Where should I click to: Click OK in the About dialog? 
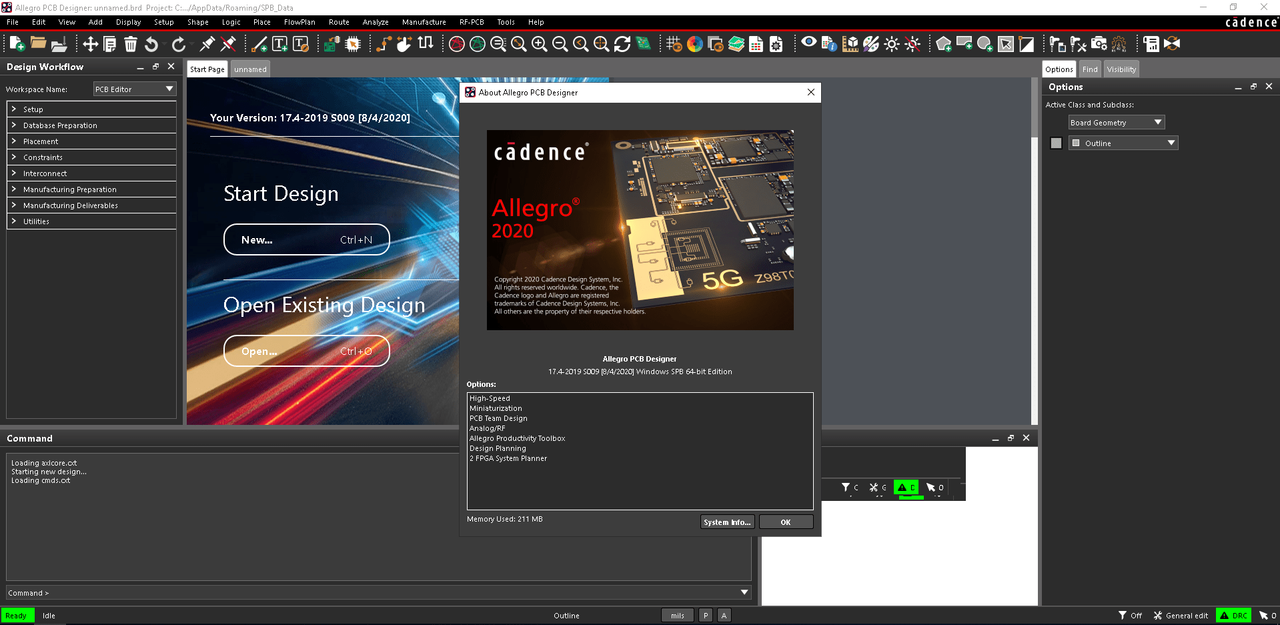click(x=785, y=522)
